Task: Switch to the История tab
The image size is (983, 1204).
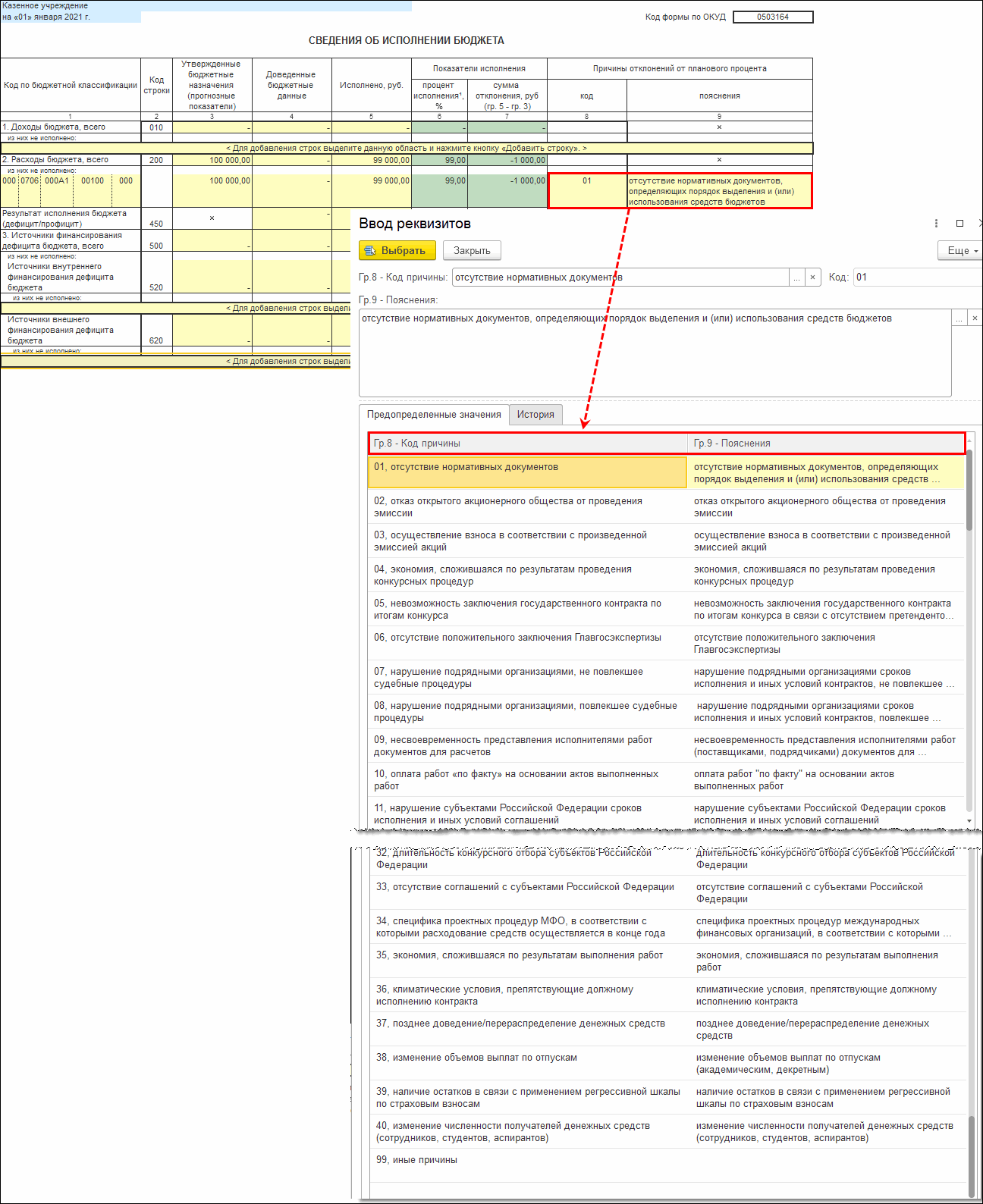Action: click(x=535, y=414)
